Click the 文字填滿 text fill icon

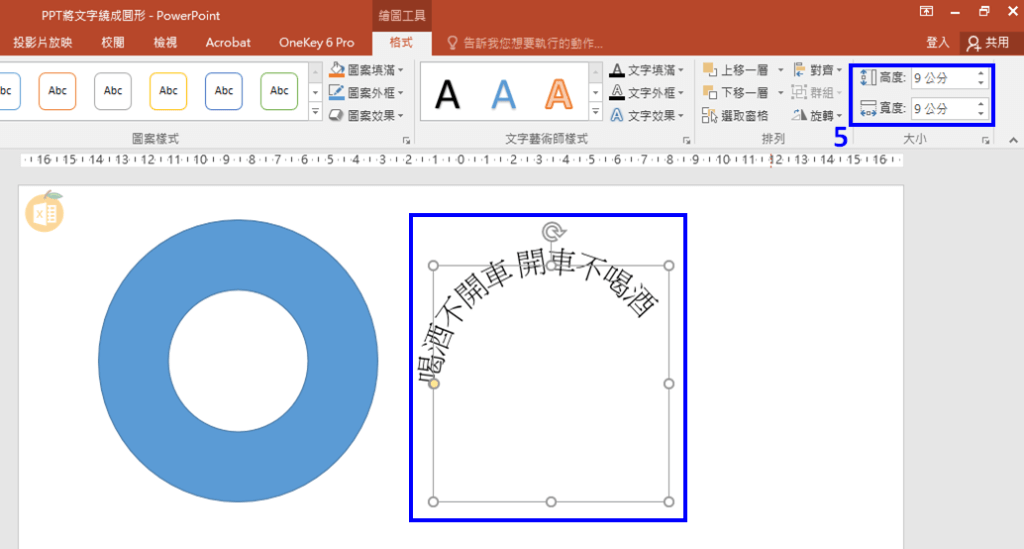tap(617, 70)
